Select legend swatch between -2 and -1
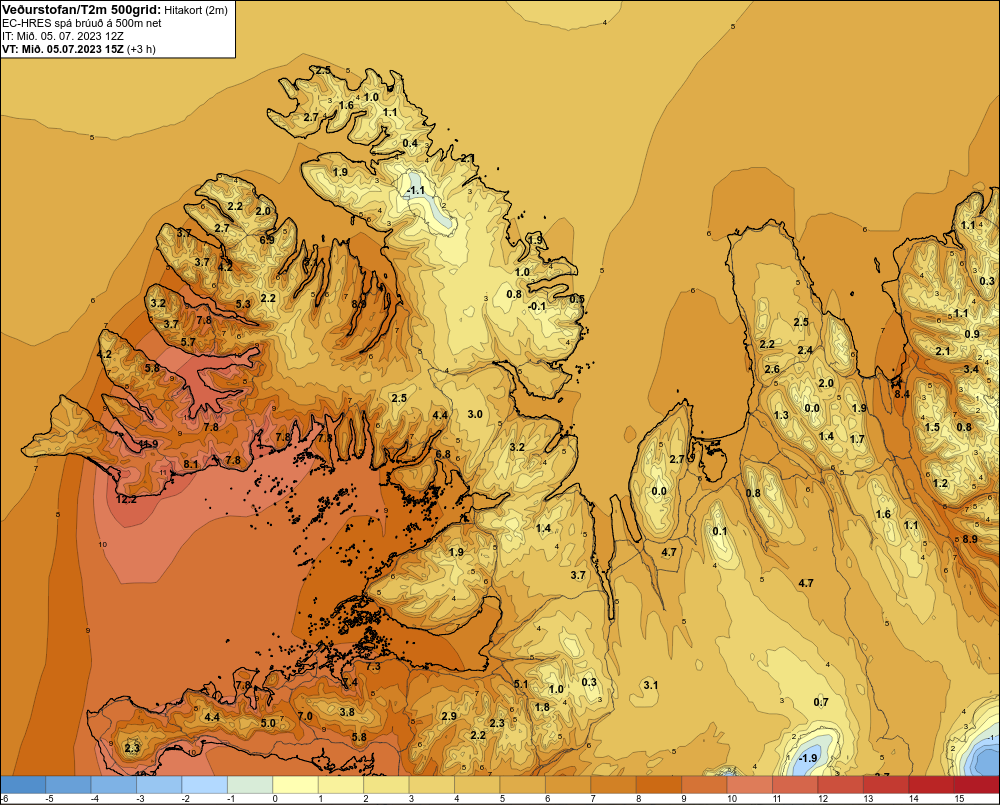Screen dimensions: 1000x805 click(x=205, y=785)
